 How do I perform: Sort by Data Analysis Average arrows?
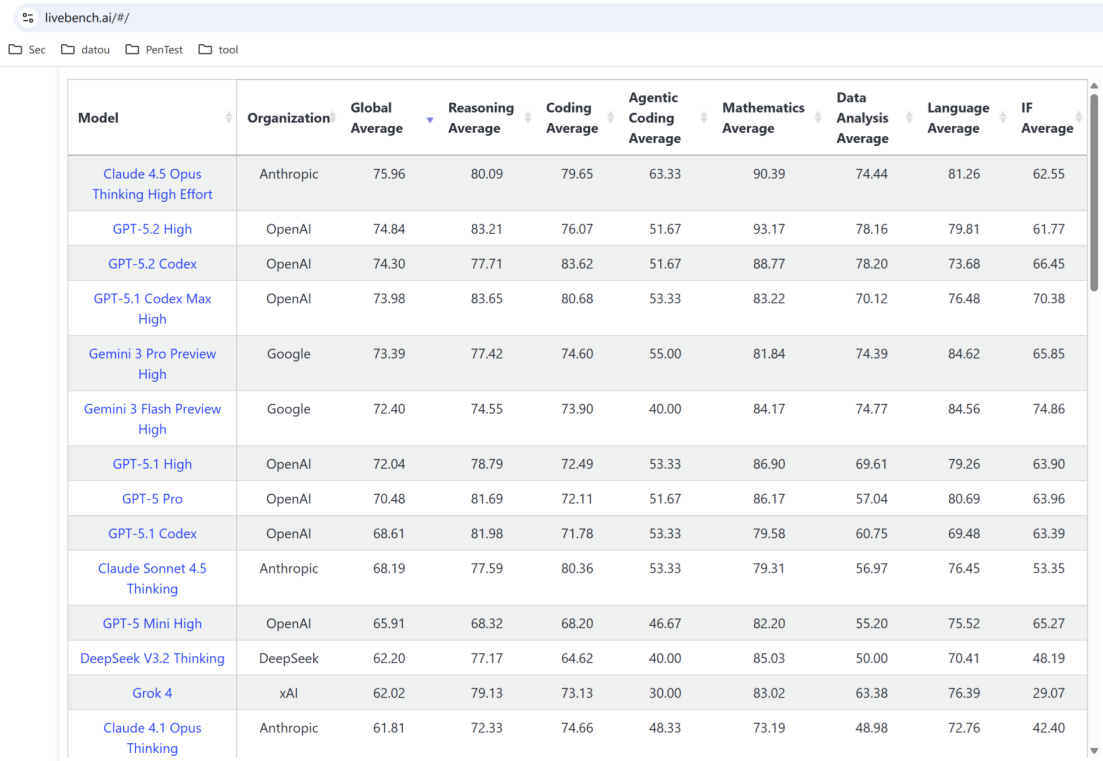click(909, 117)
